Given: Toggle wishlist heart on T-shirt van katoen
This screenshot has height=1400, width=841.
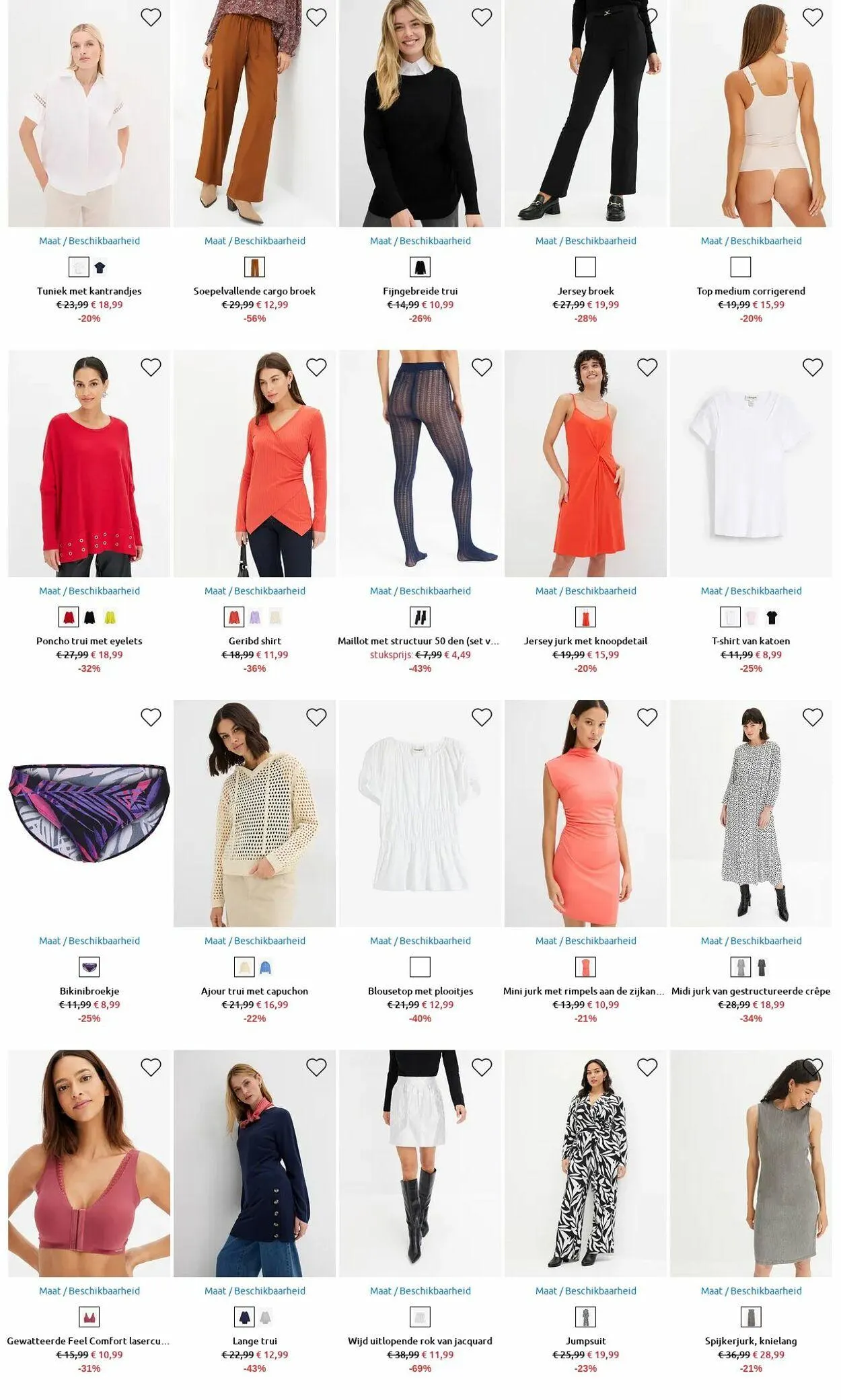Looking at the screenshot, I should coord(813,367).
